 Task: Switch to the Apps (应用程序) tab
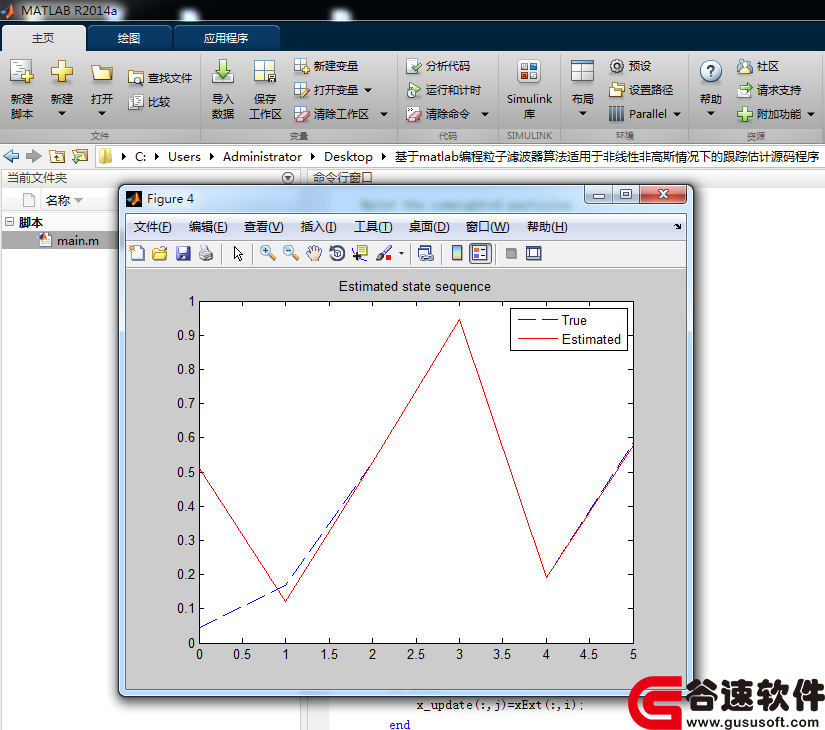point(226,38)
